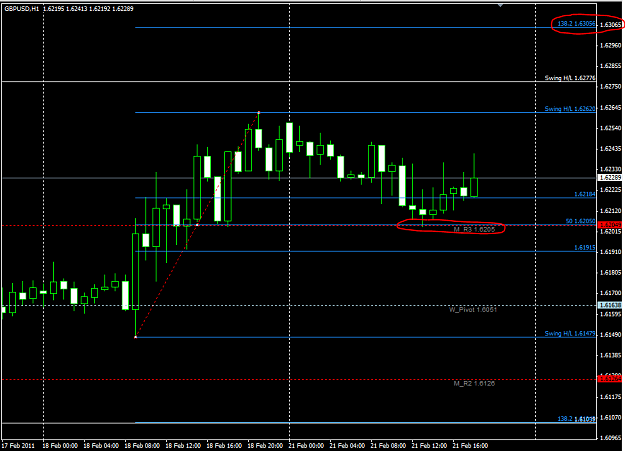
Task: Click the light price tag 1.61638
Action: [610, 305]
